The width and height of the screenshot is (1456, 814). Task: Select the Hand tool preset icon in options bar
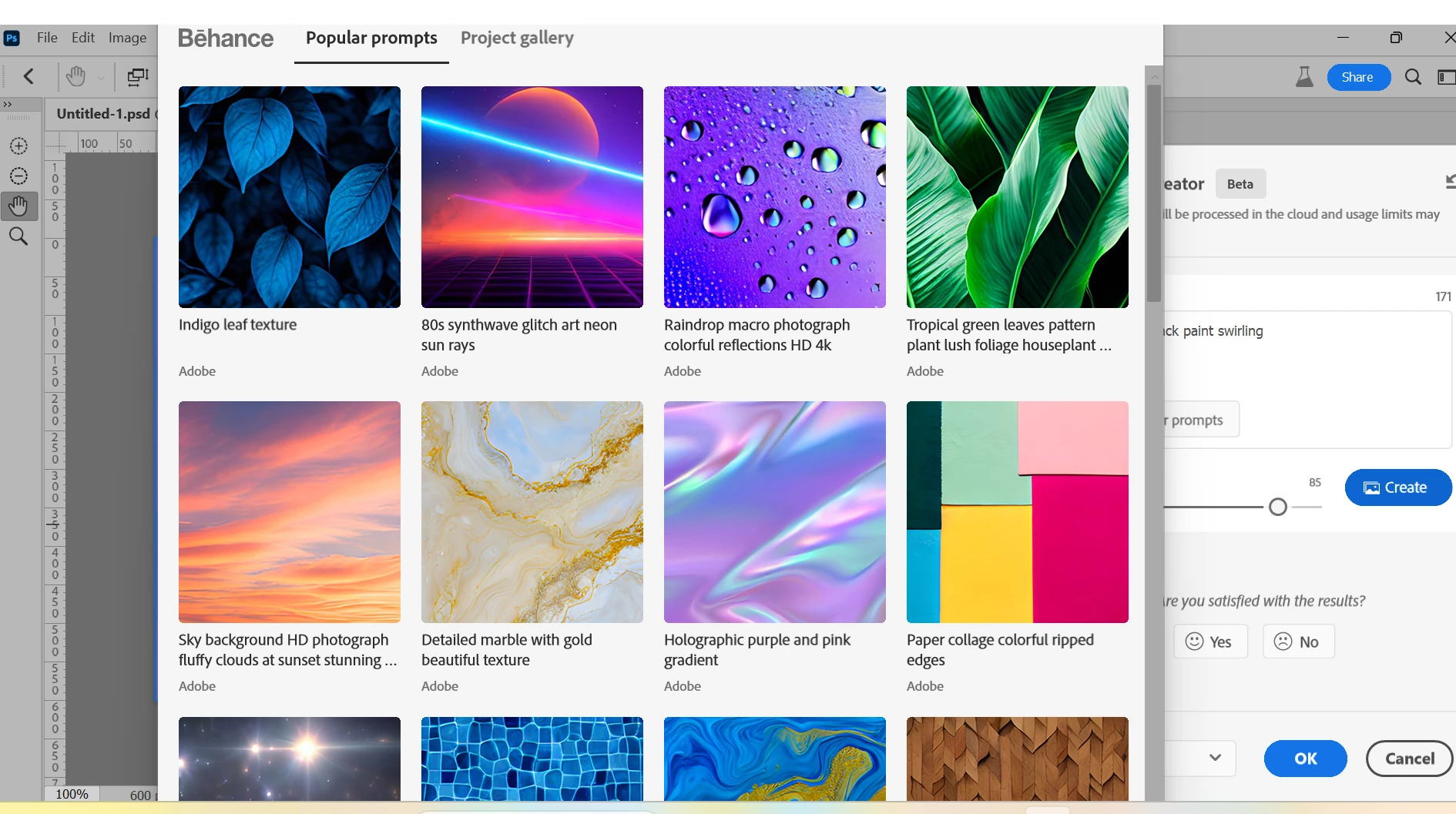75,76
